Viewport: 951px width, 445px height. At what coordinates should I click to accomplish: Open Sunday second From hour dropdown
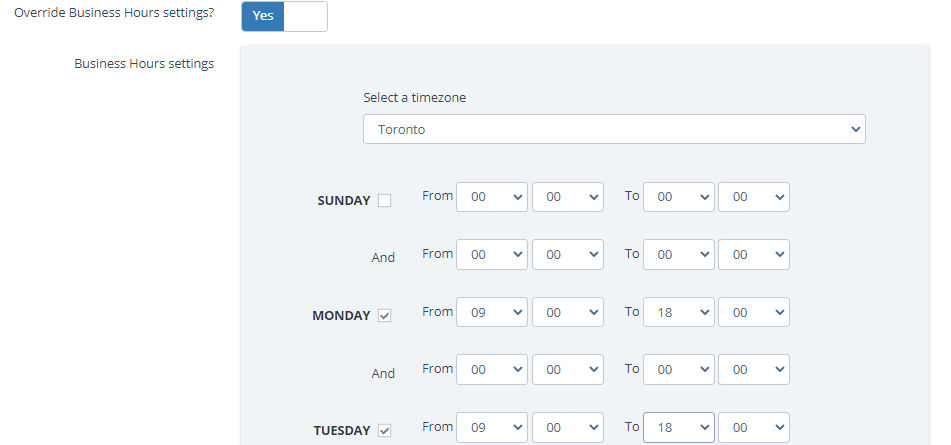(x=492, y=255)
